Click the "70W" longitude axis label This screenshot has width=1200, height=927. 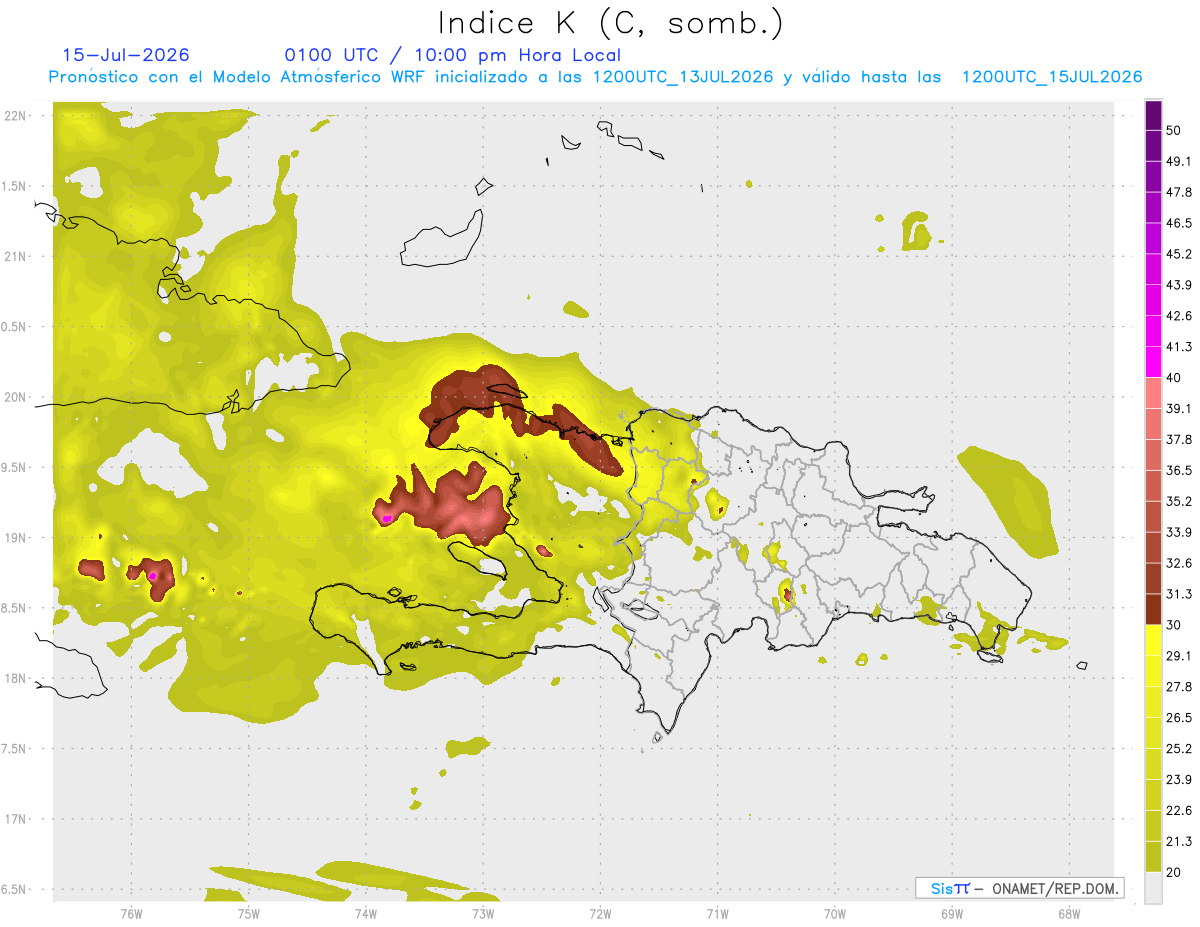(x=834, y=913)
